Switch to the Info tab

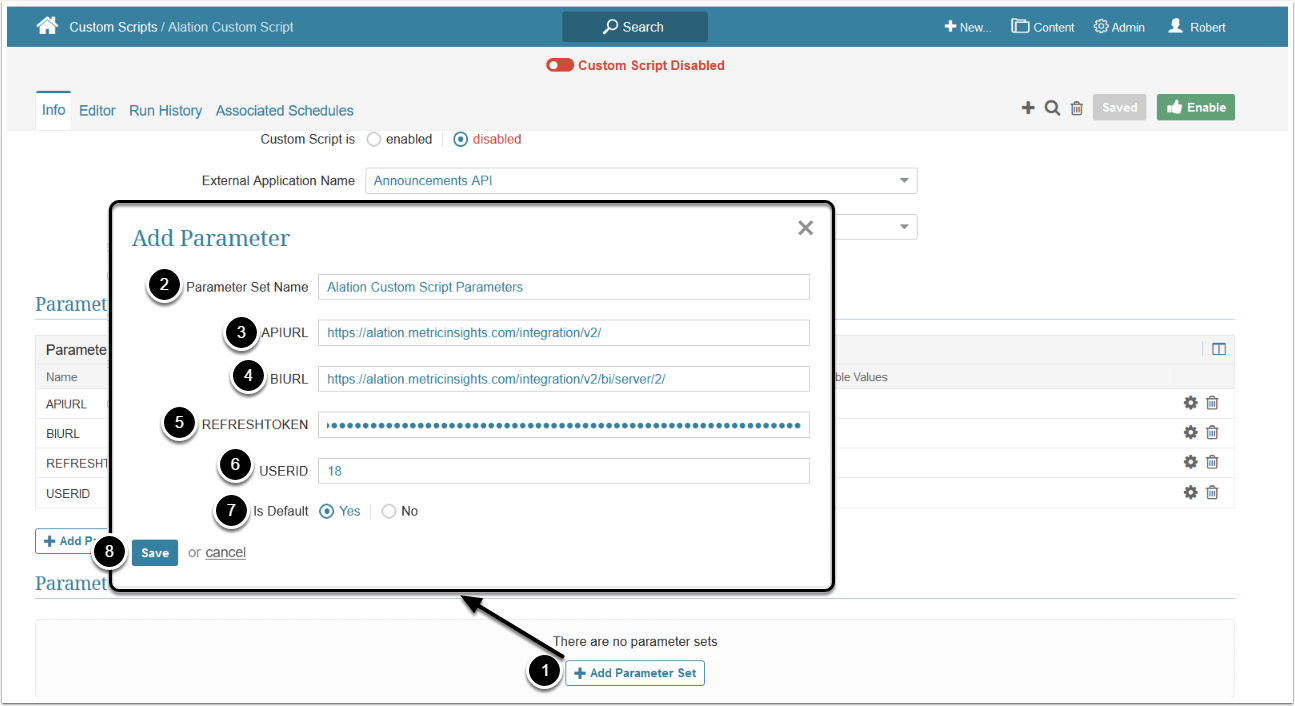coord(54,110)
